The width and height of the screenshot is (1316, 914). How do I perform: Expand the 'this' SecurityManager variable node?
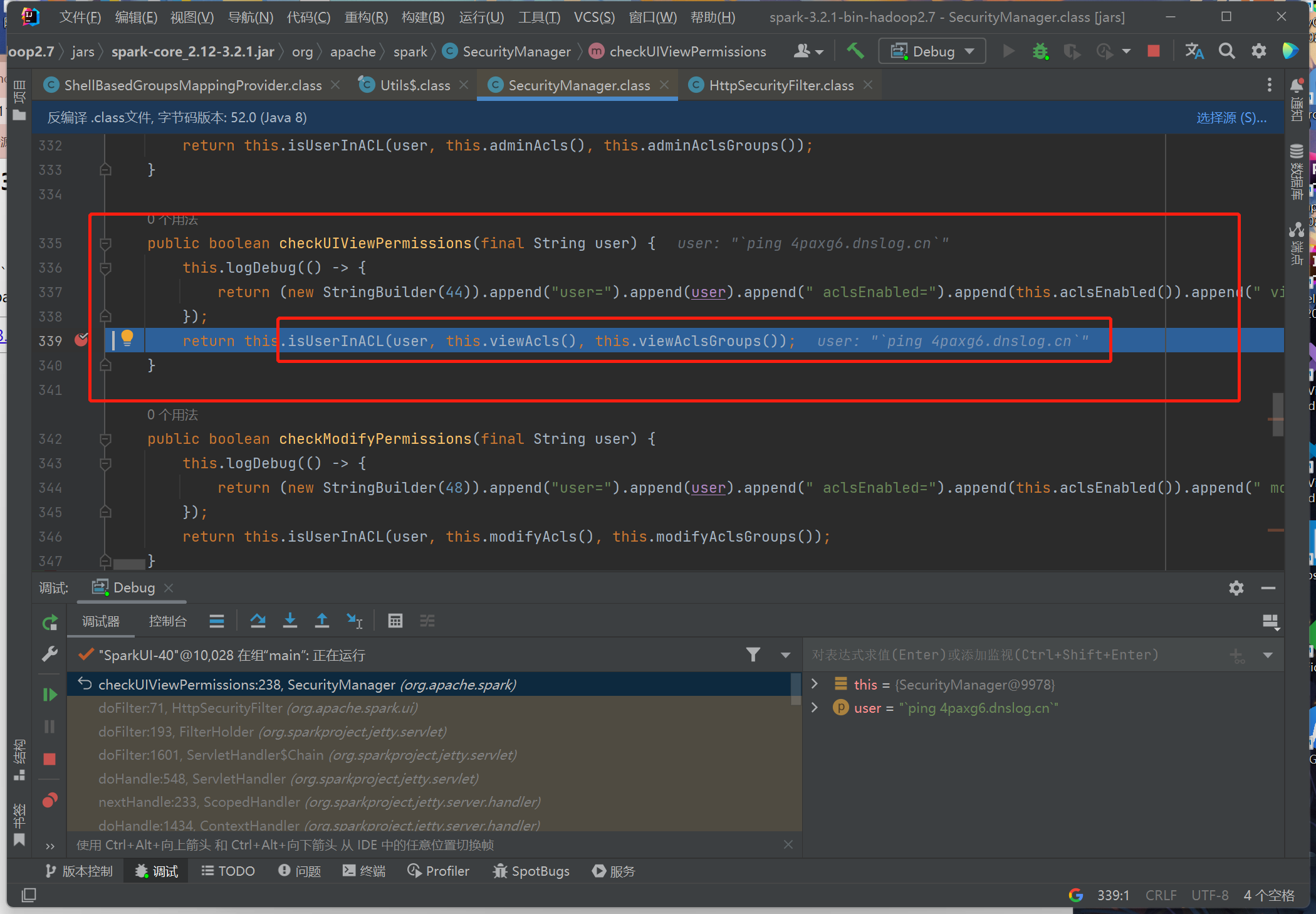pos(815,684)
